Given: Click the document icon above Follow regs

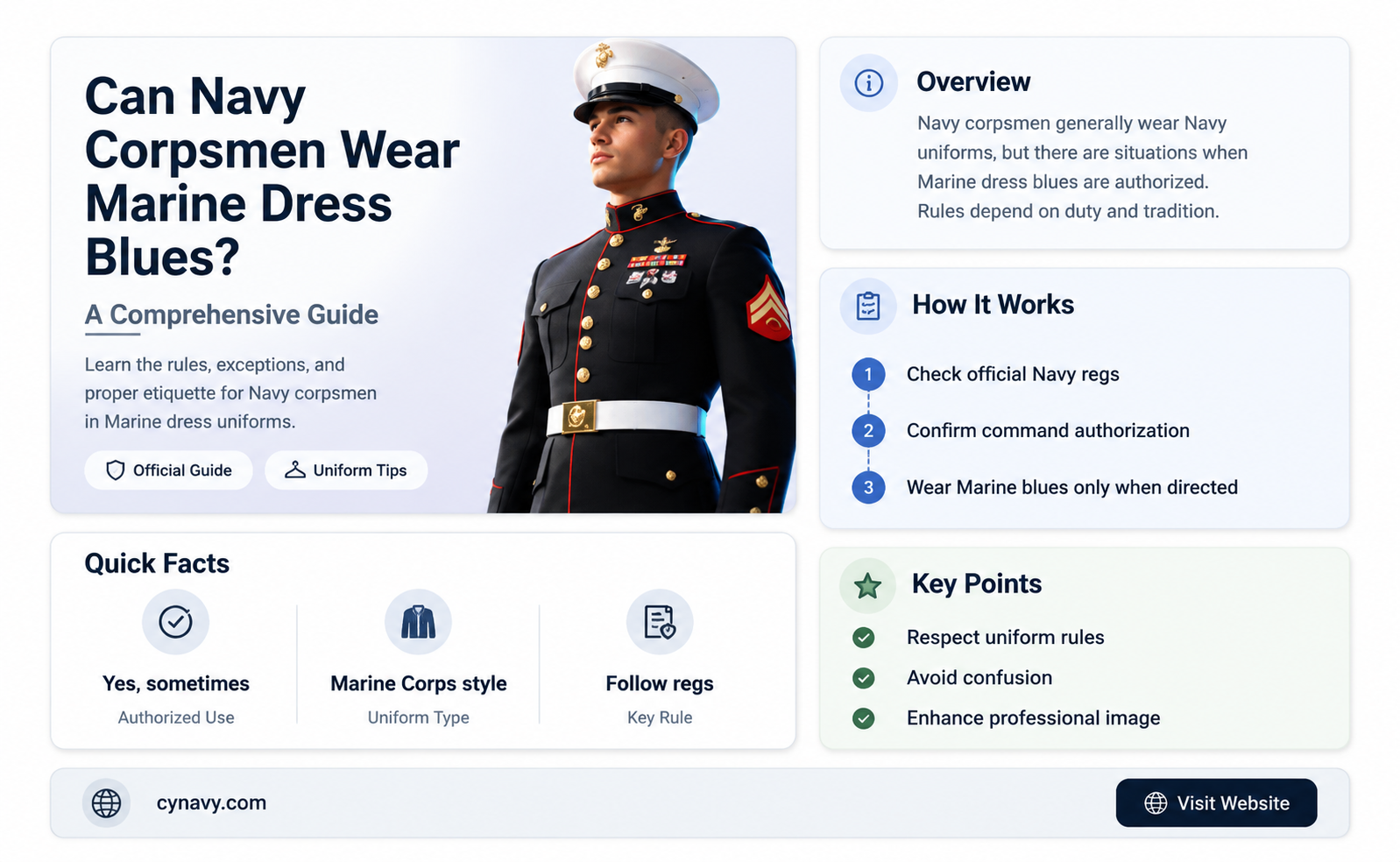Looking at the screenshot, I should click(x=660, y=622).
